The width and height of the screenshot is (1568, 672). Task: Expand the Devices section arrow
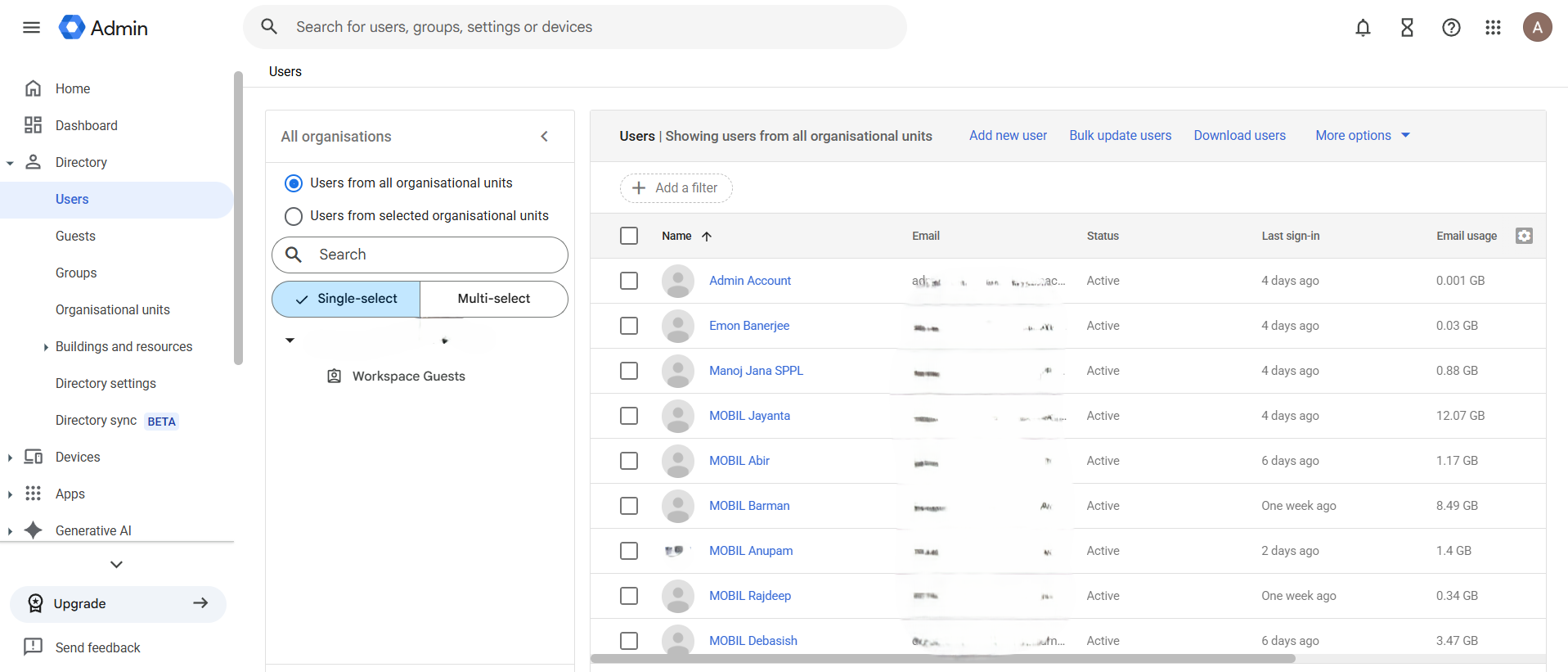tap(10, 458)
